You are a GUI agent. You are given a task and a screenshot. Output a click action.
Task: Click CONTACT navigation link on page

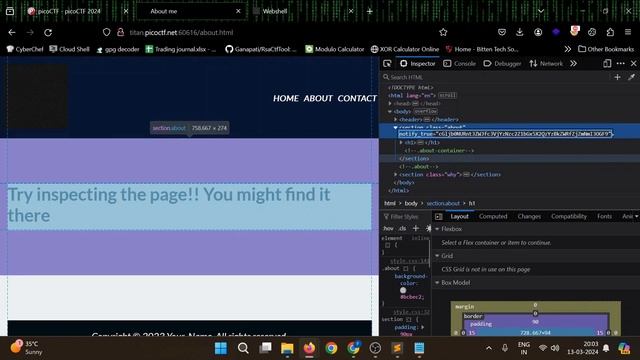357,98
